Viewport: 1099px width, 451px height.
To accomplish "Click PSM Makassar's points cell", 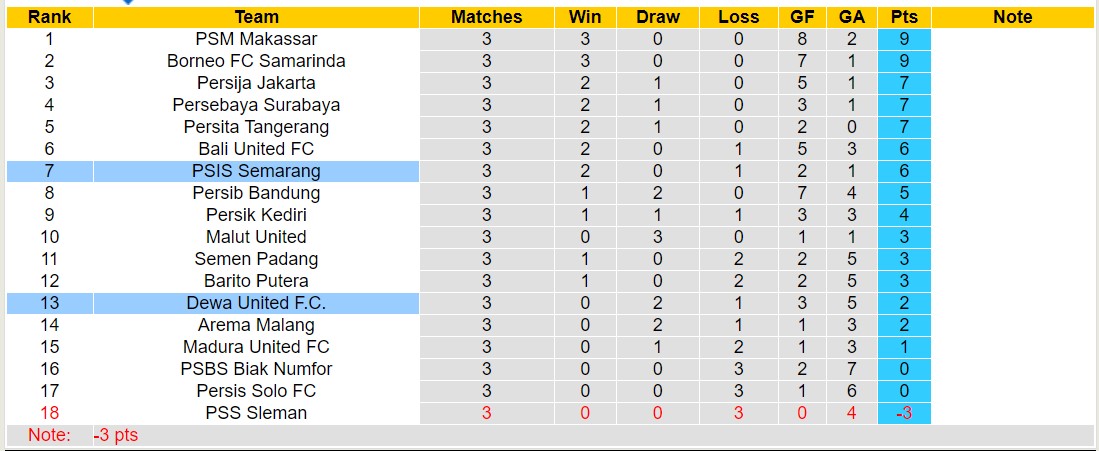I will coord(904,39).
